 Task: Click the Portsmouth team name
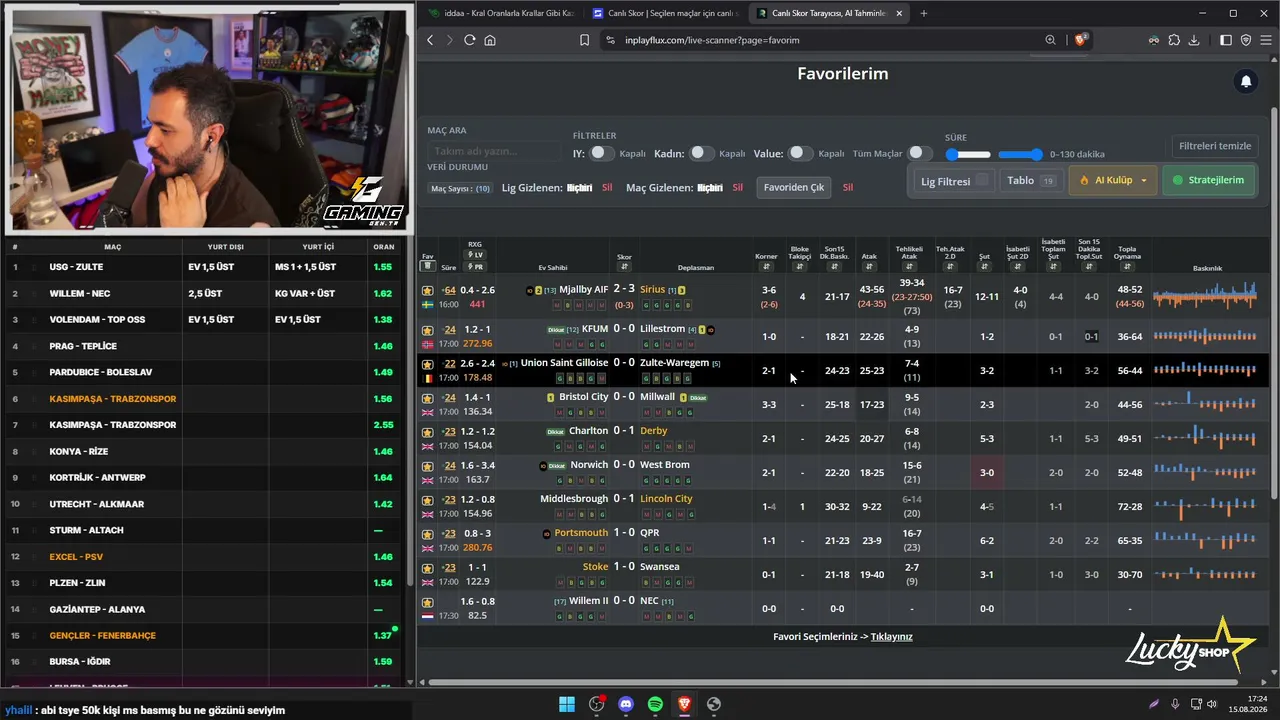pos(581,533)
